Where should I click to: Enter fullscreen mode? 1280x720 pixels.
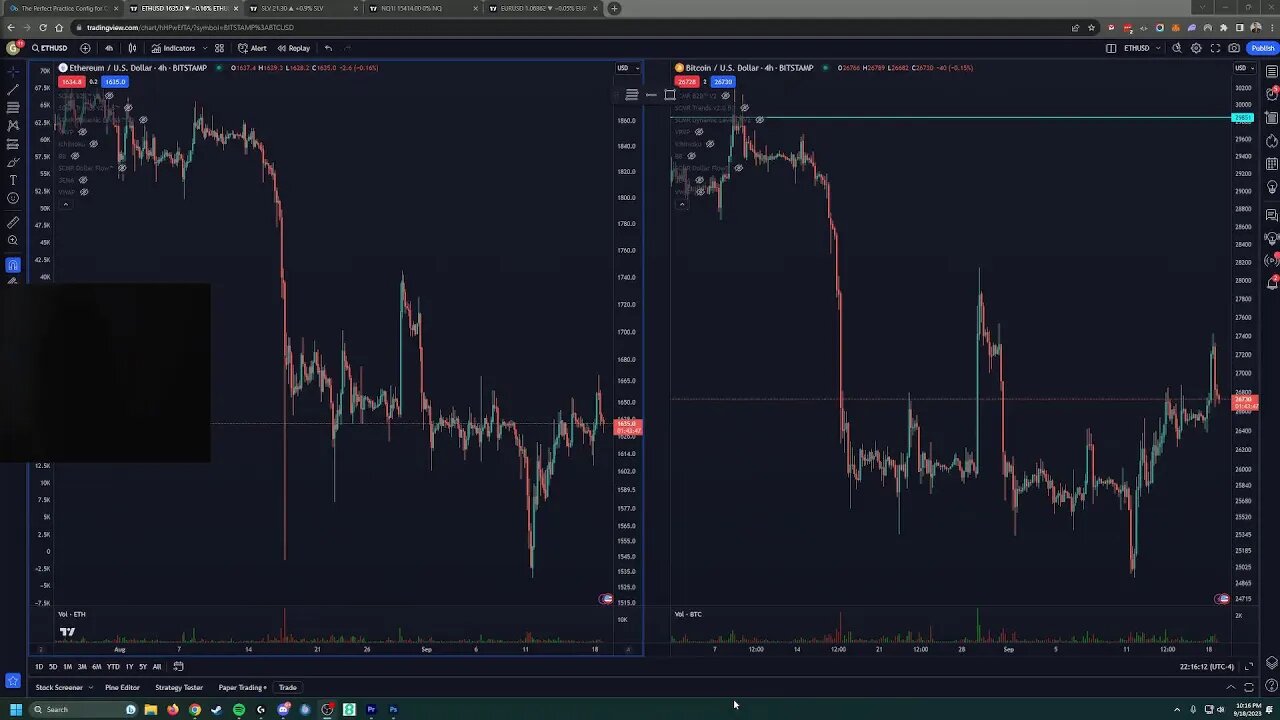[1215, 48]
